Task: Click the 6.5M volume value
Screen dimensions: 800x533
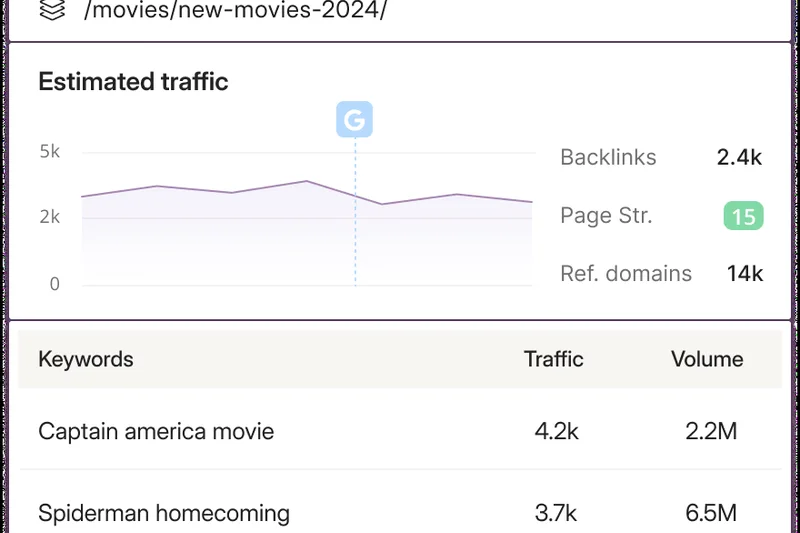Action: coord(713,514)
